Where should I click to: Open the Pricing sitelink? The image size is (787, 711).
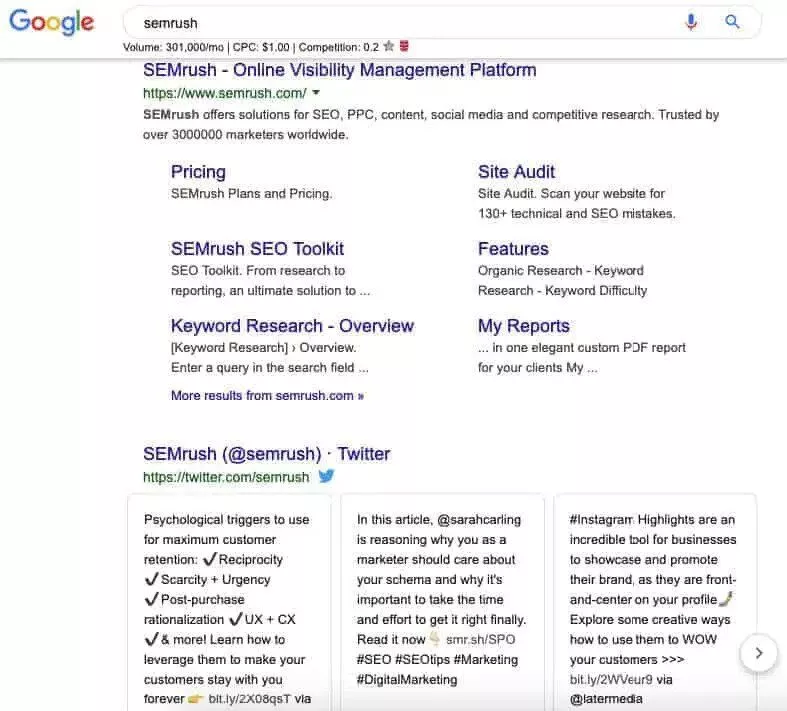coord(198,172)
